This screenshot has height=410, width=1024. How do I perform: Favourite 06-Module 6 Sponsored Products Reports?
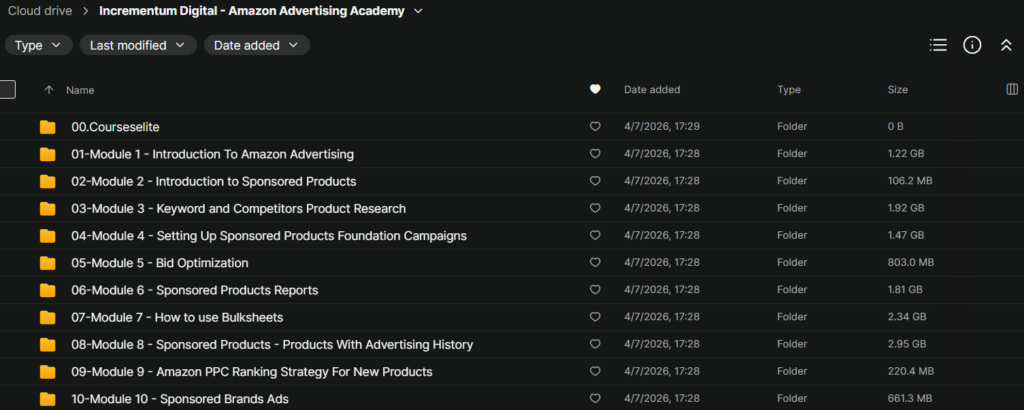tap(595, 289)
